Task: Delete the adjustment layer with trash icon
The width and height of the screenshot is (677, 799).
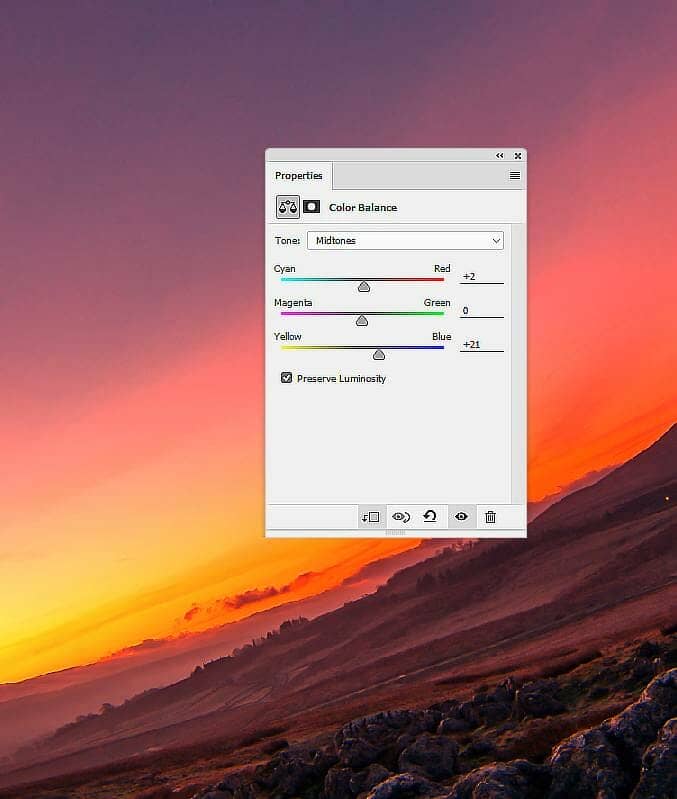Action: coord(490,517)
